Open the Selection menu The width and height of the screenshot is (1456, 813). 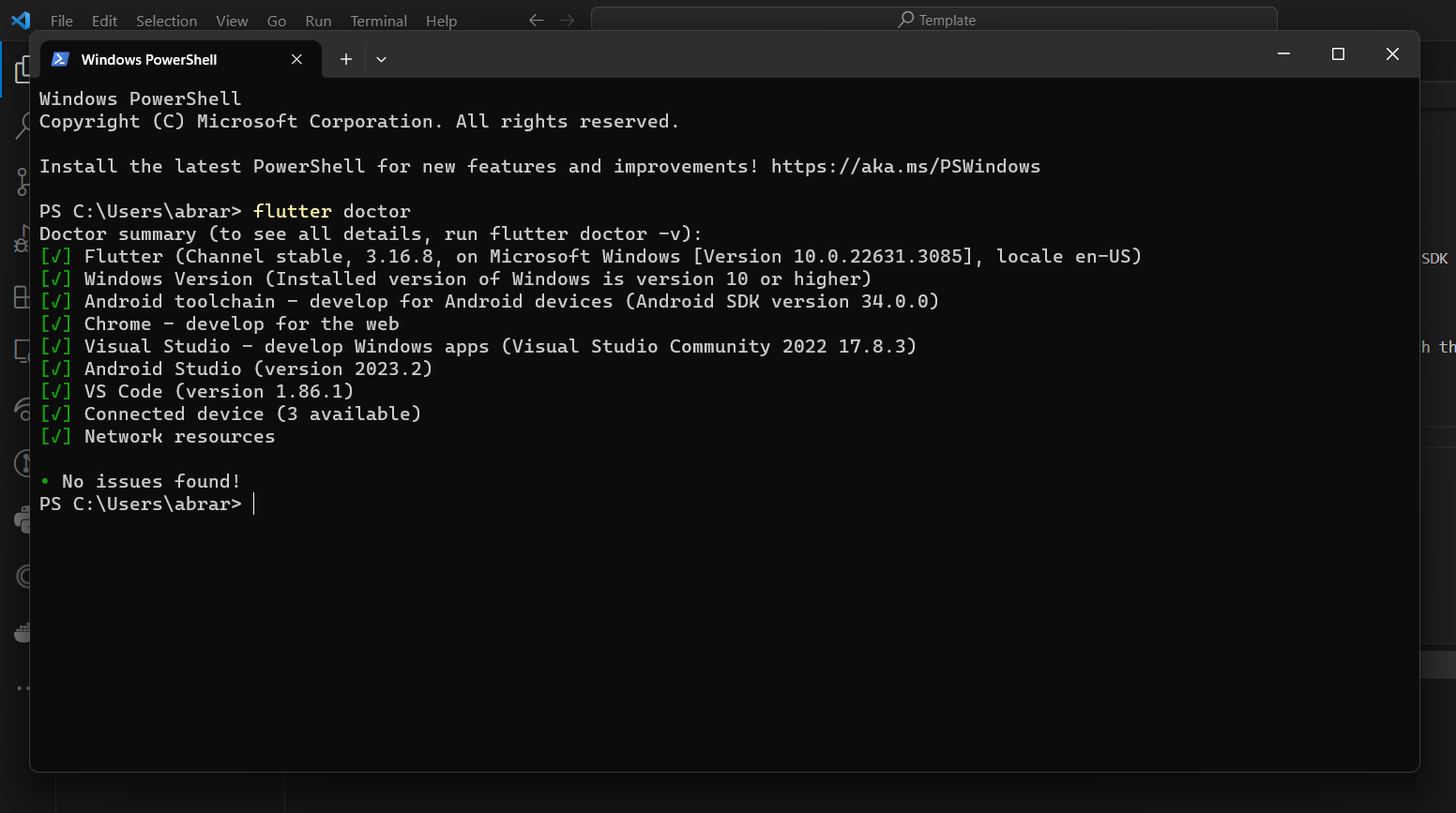pos(166,21)
